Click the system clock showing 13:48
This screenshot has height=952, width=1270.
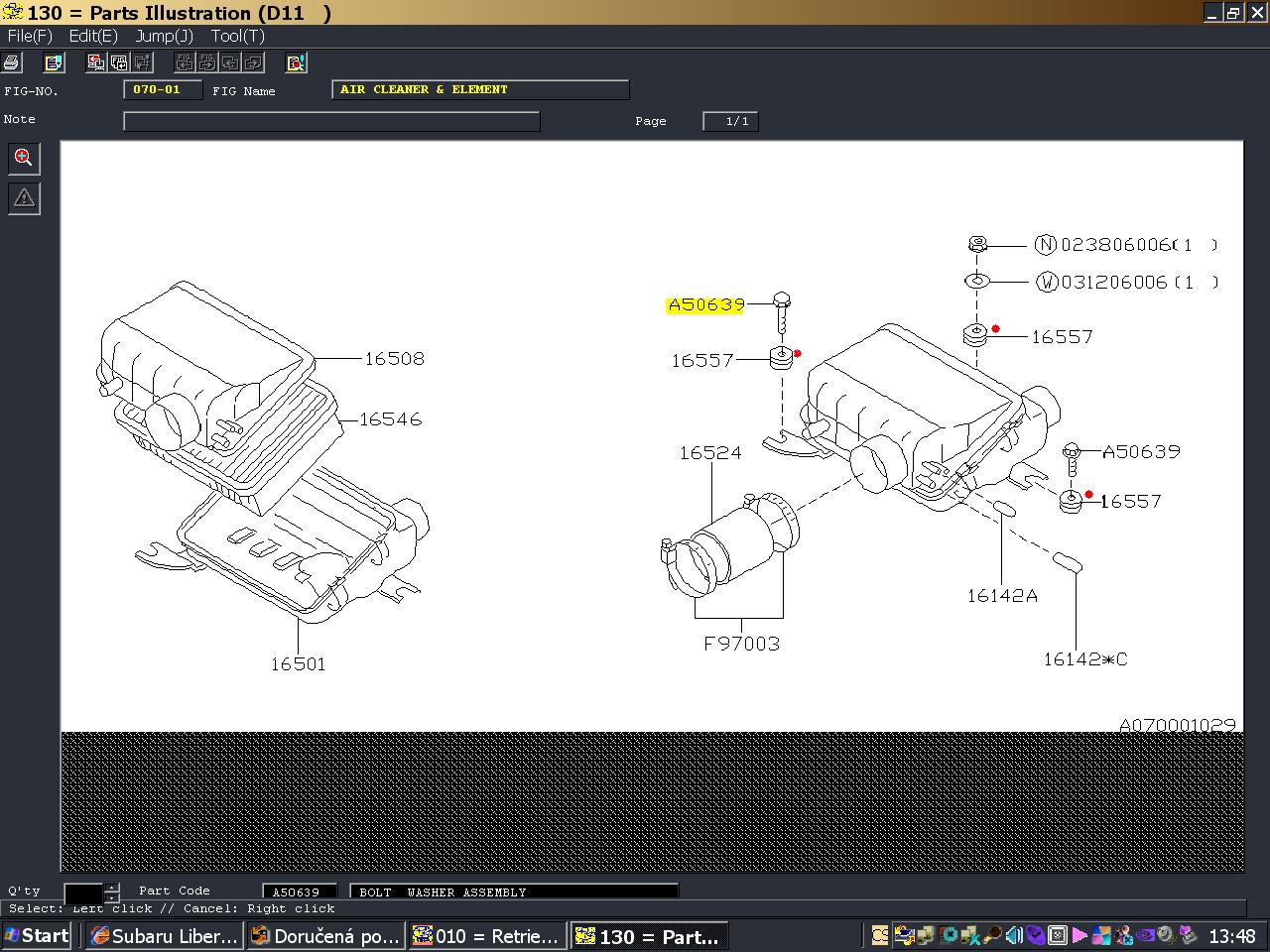(x=1232, y=935)
